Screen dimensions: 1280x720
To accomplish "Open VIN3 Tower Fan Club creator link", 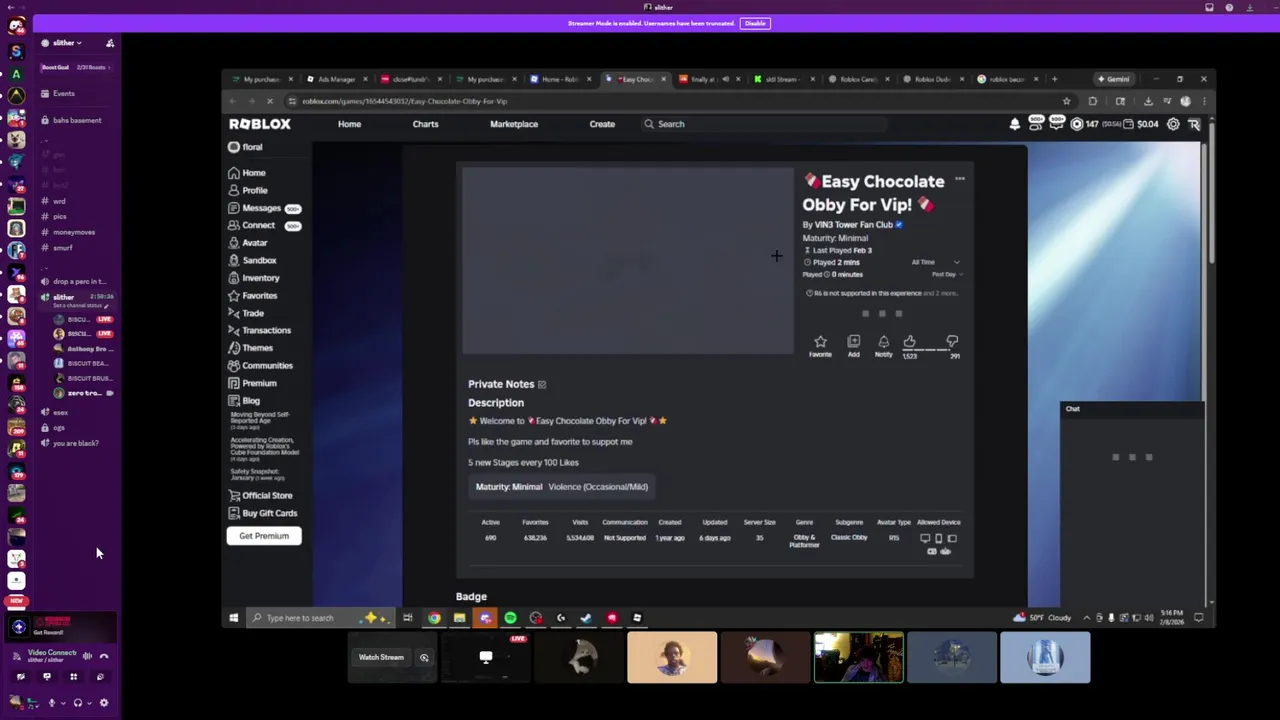I will (x=853, y=225).
